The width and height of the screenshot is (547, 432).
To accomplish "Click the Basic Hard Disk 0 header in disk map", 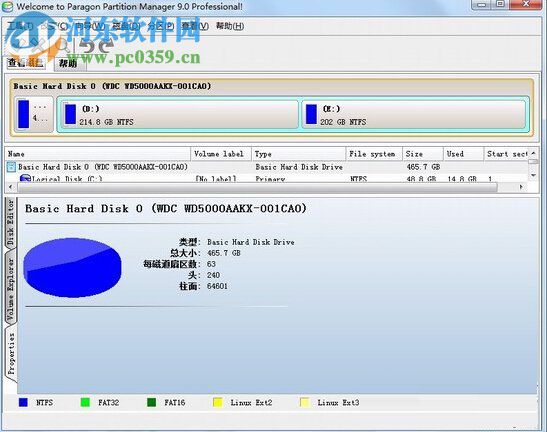I will tap(112, 86).
